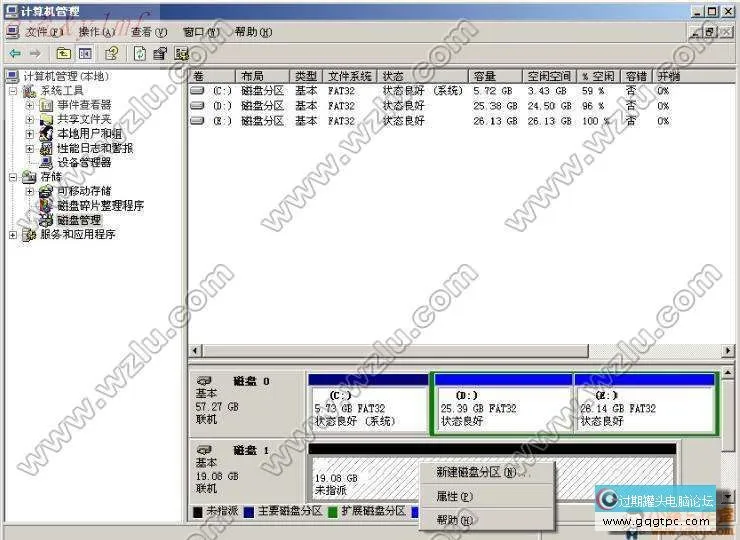The width and height of the screenshot is (740, 540).
Task: Expand the 可移动存储 tree node
Action: pos(30,192)
